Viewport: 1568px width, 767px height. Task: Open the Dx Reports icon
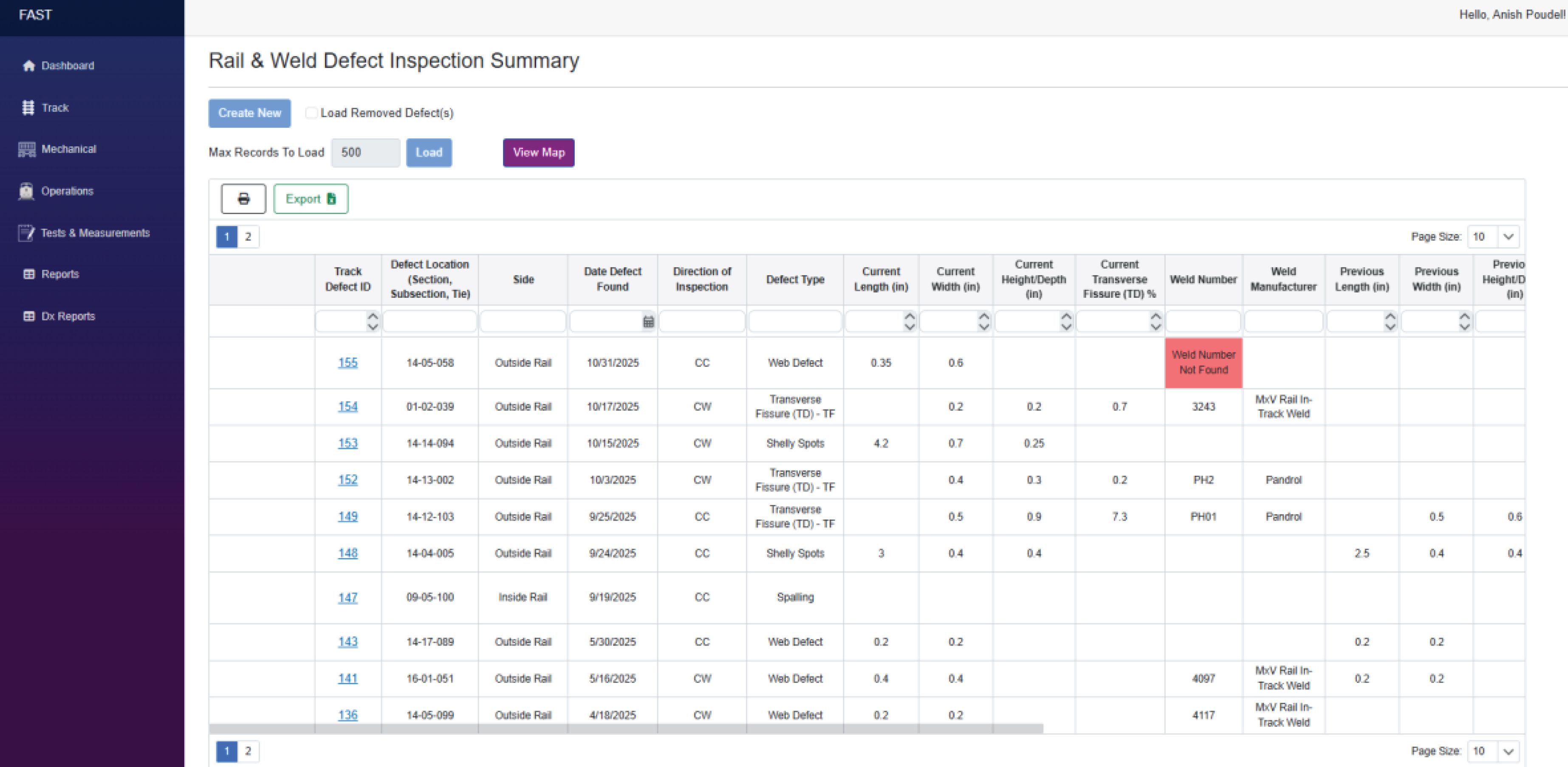click(28, 316)
